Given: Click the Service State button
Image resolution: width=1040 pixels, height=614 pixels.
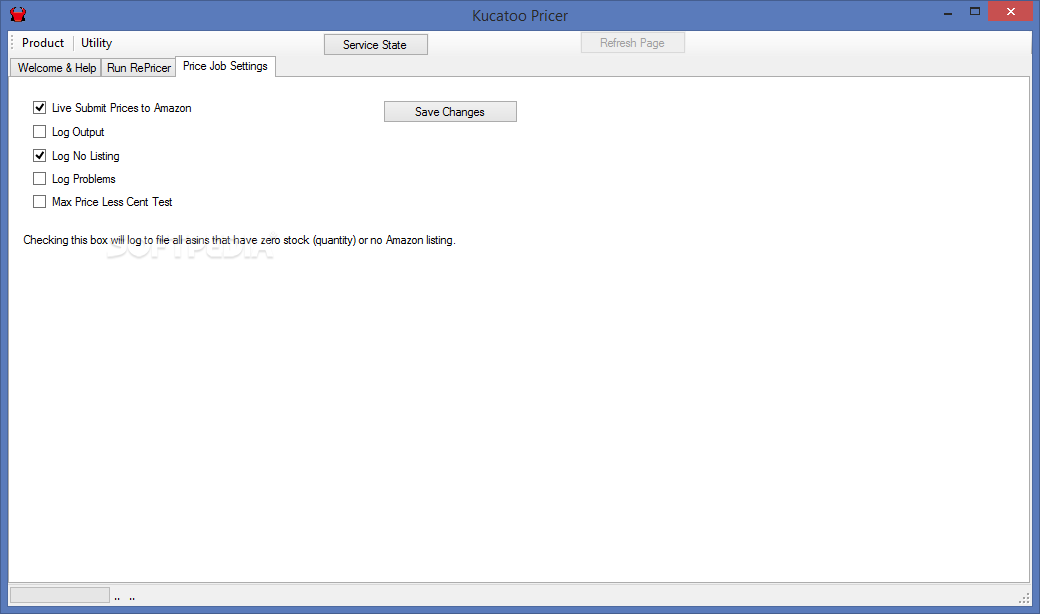Looking at the screenshot, I should coord(375,44).
